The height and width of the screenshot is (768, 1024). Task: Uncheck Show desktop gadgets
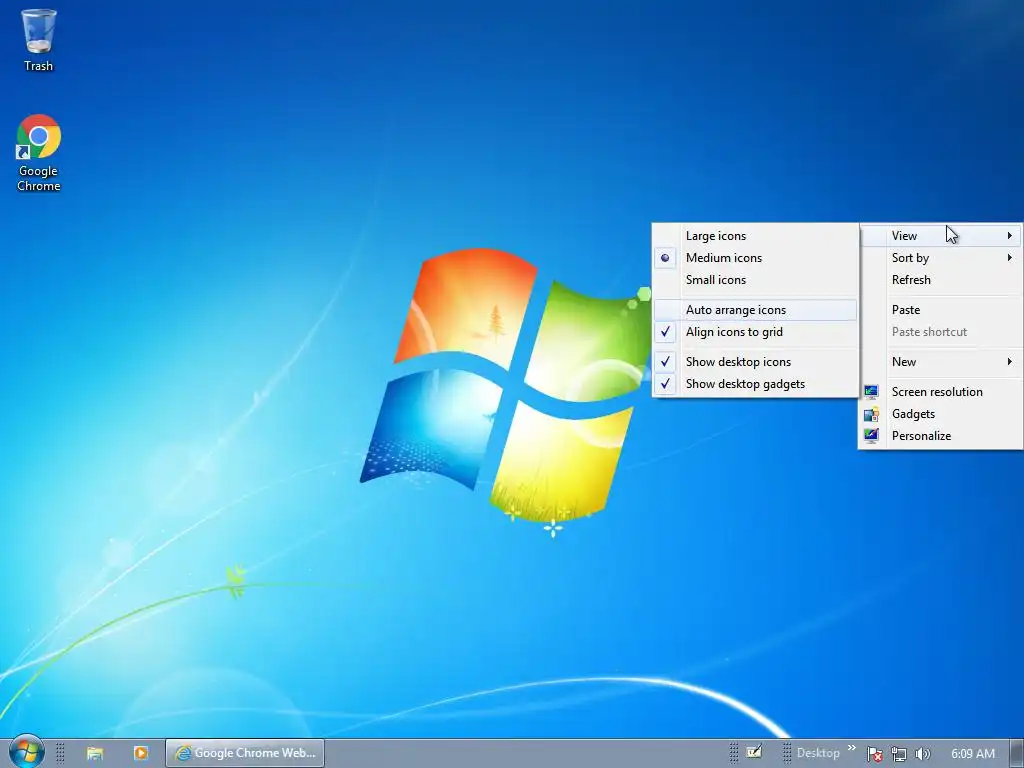pyautogui.click(x=756, y=384)
